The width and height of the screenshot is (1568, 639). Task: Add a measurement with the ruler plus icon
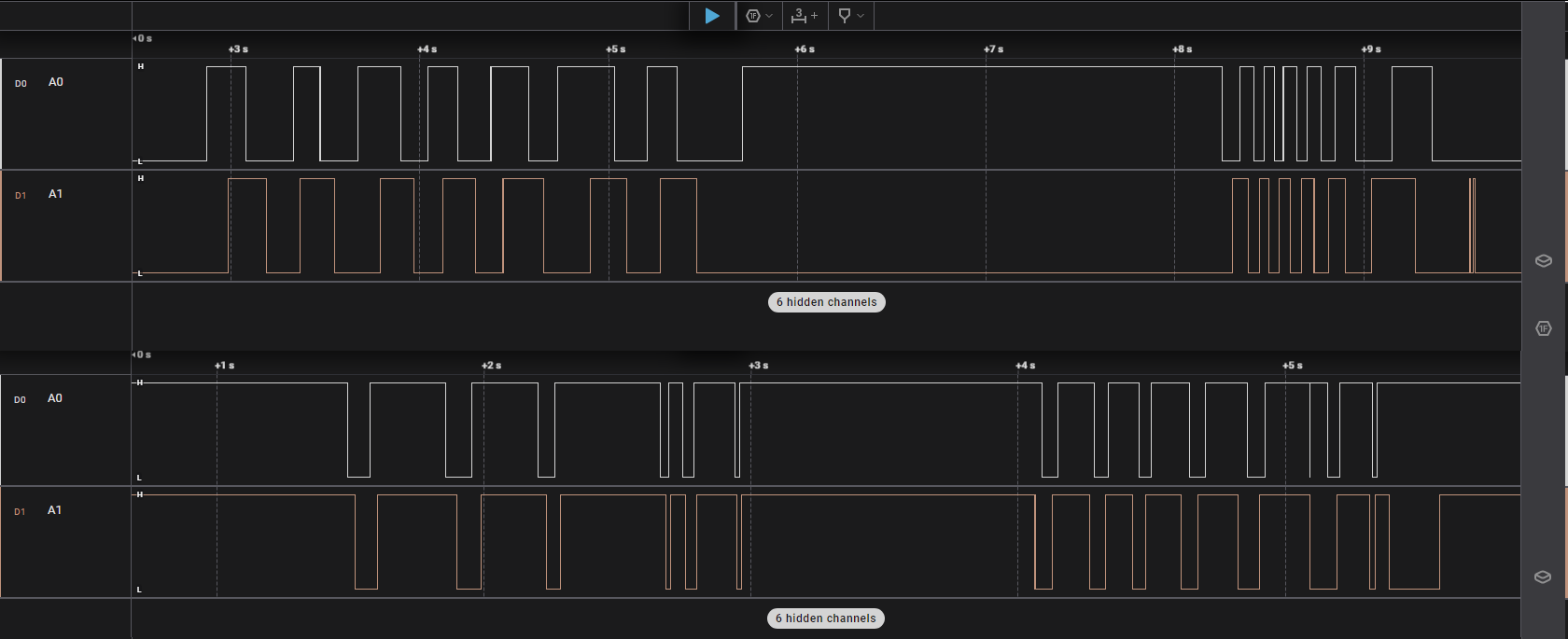804,16
